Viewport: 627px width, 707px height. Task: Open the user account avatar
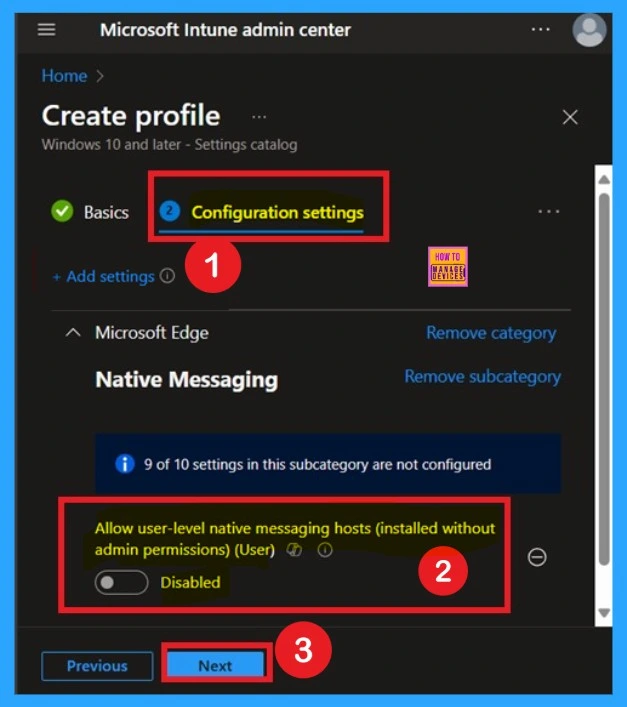pos(589,30)
